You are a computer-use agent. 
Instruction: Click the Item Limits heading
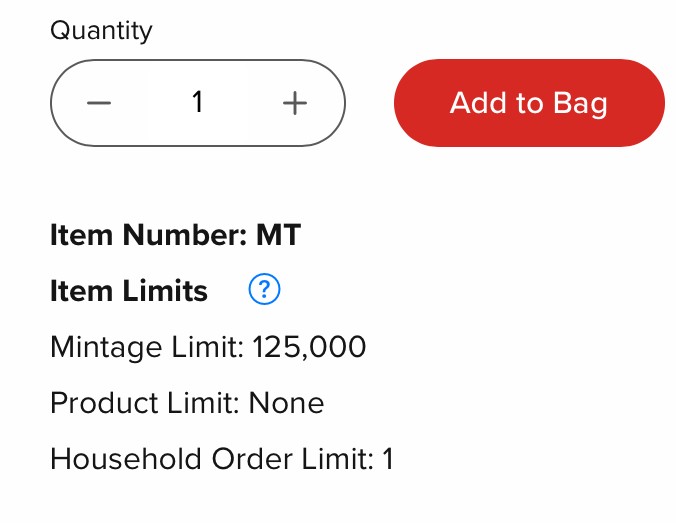[129, 291]
